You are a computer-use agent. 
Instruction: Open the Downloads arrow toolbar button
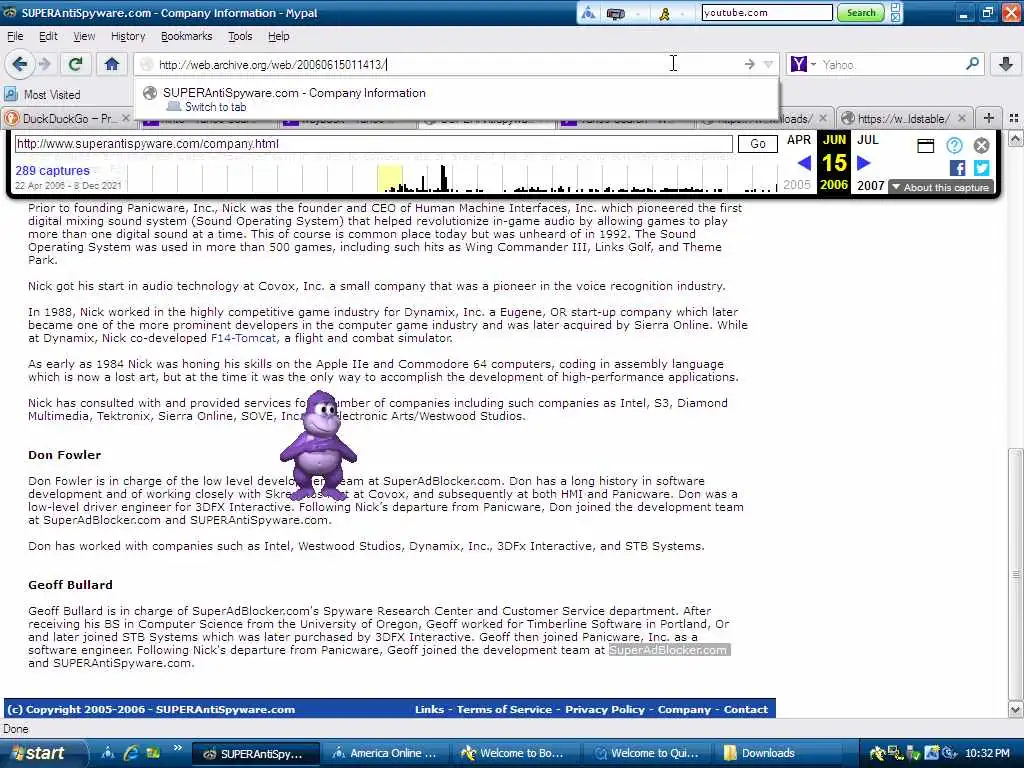[x=1006, y=64]
